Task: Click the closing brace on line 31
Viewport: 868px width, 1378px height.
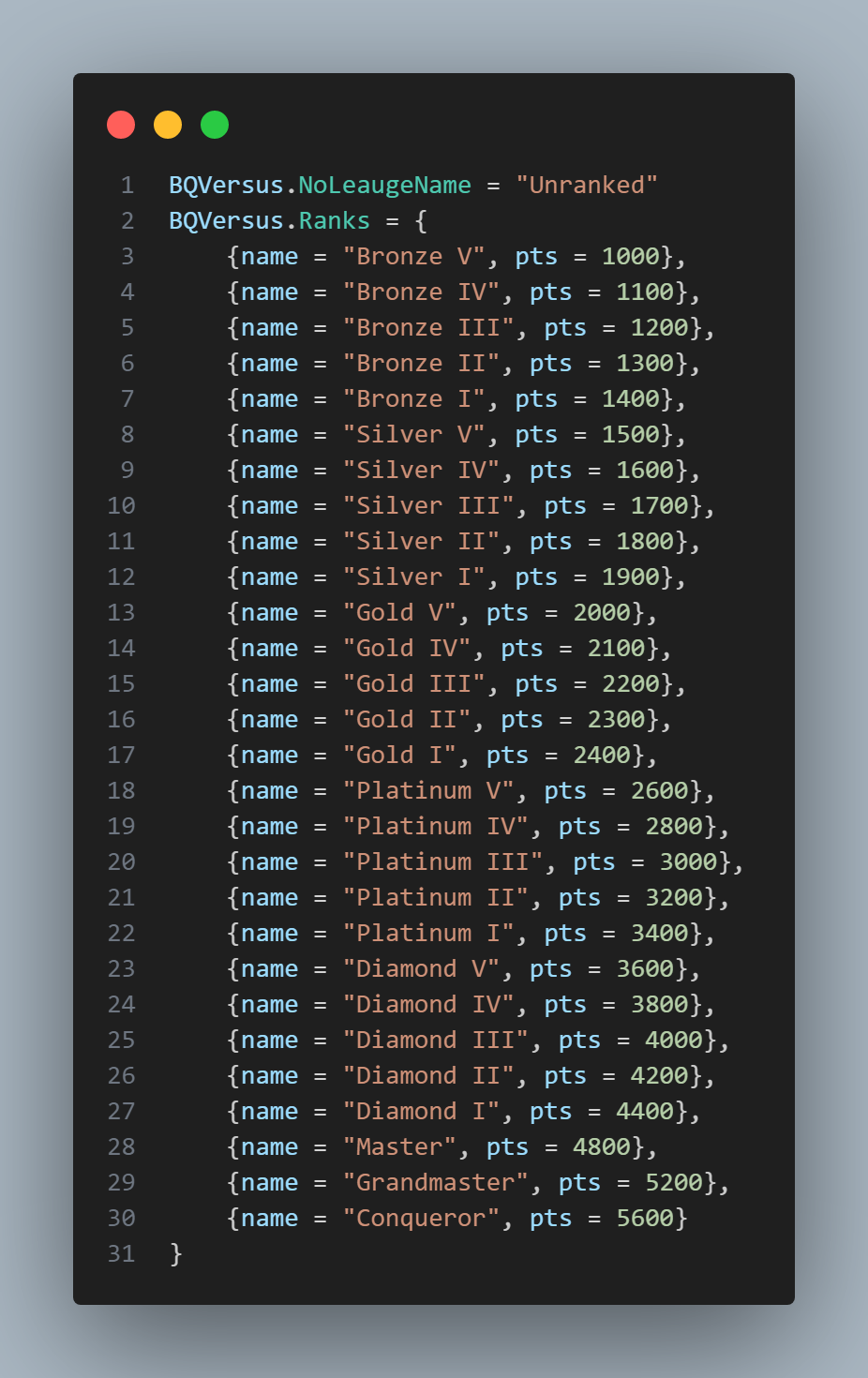Action: (175, 1253)
